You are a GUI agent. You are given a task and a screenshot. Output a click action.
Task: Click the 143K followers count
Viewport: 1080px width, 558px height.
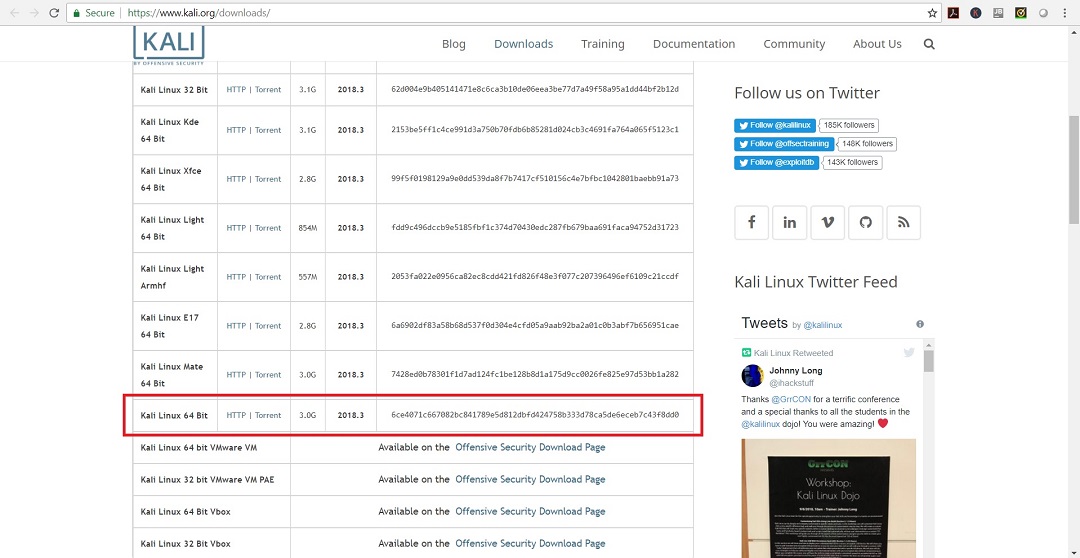(x=853, y=163)
